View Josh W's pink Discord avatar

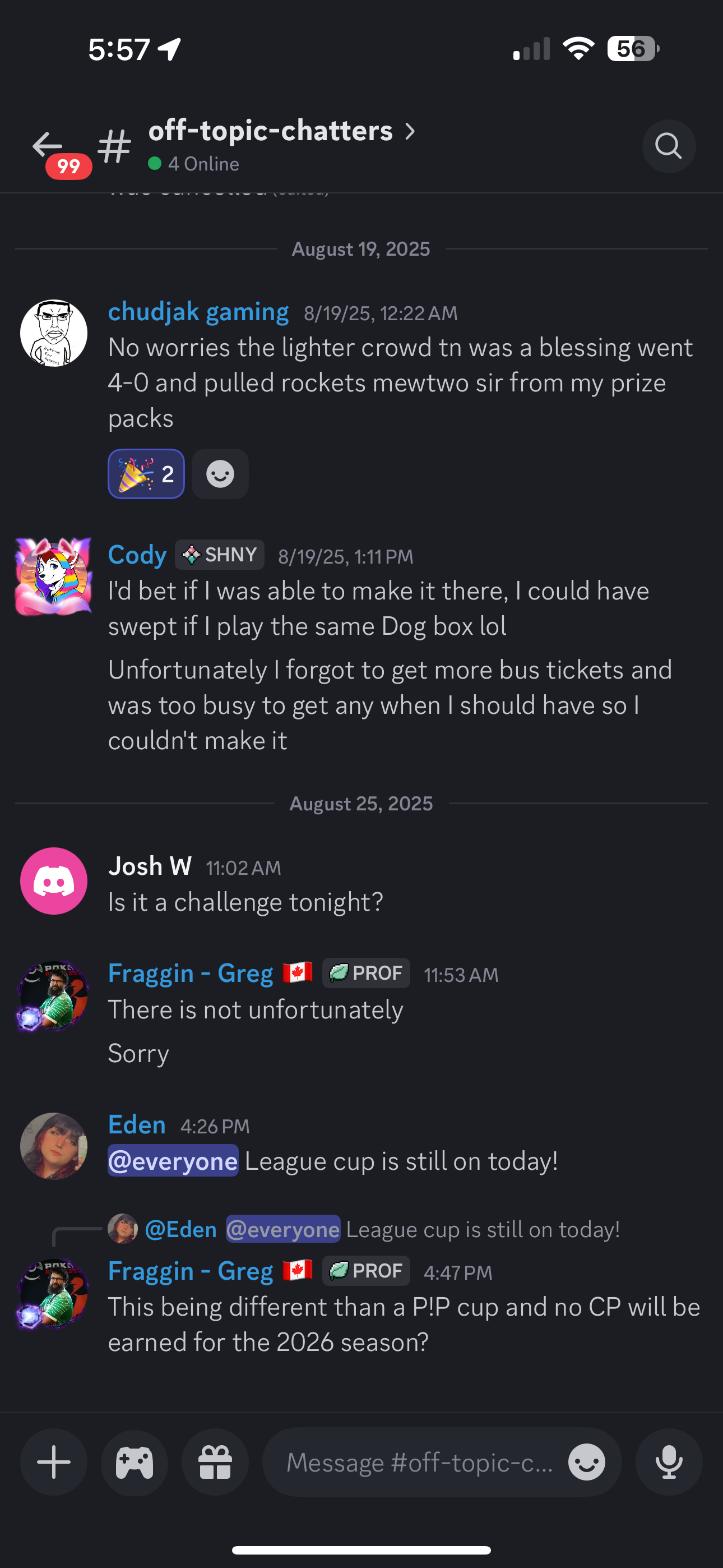(x=54, y=881)
